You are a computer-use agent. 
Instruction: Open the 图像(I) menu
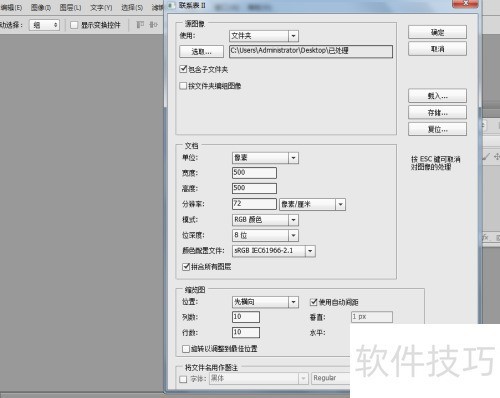click(41, 7)
